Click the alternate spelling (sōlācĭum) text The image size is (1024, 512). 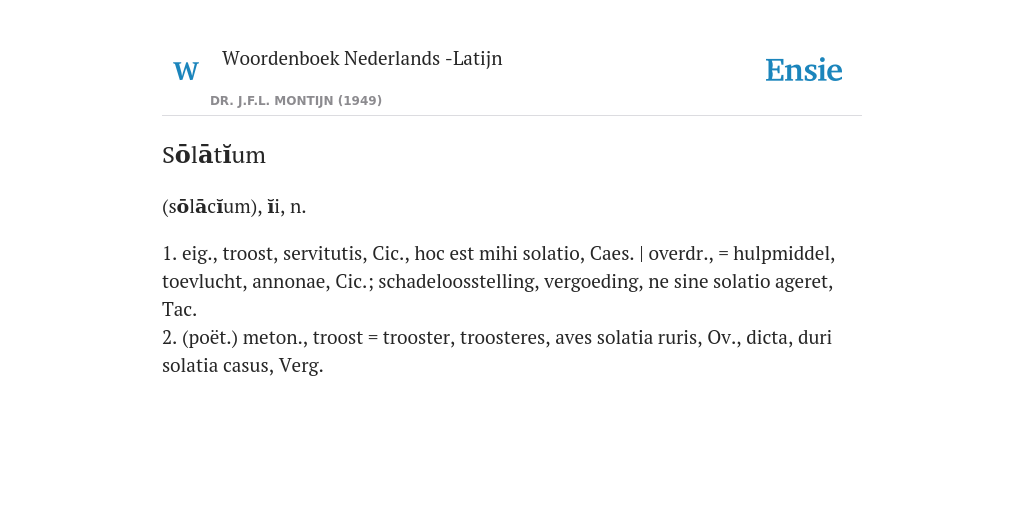pos(212,207)
